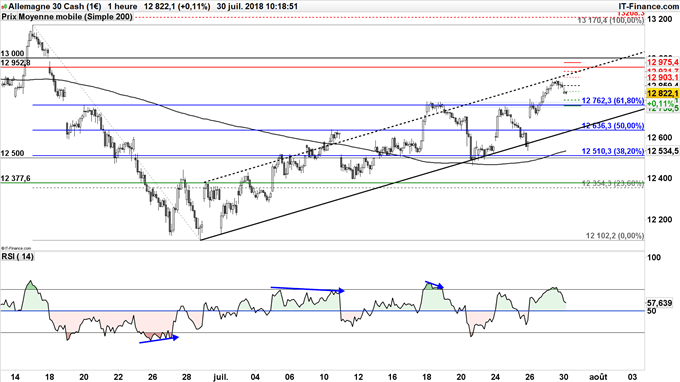Click the 13 200 price axis value
The height and width of the screenshot is (382, 680).
[660, 20]
